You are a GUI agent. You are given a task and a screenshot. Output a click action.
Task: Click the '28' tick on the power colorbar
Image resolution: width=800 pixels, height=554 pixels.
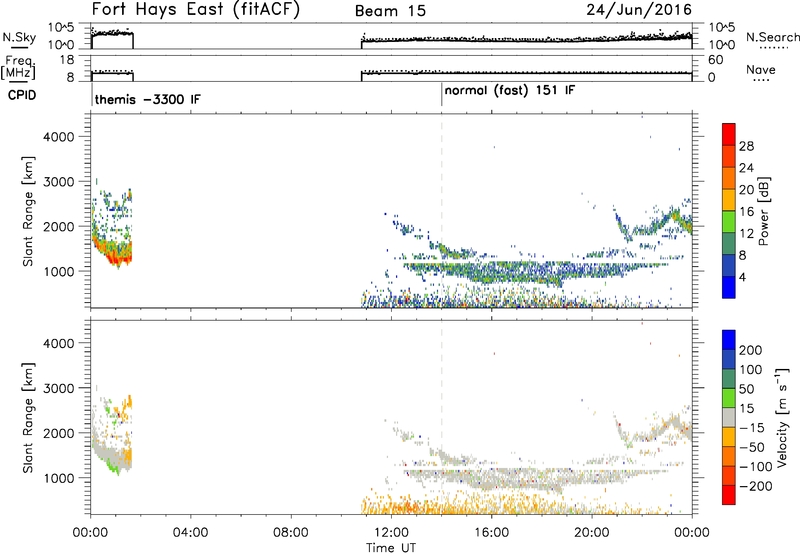click(x=746, y=146)
